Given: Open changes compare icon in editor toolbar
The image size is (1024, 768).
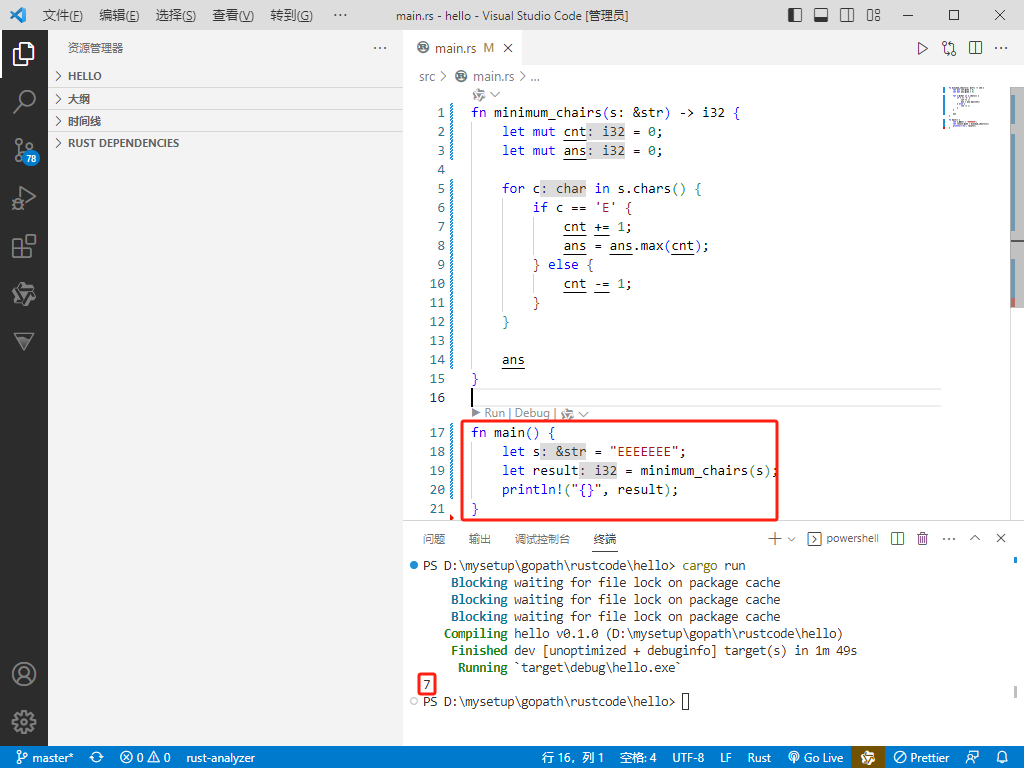Looking at the screenshot, I should coord(949,48).
